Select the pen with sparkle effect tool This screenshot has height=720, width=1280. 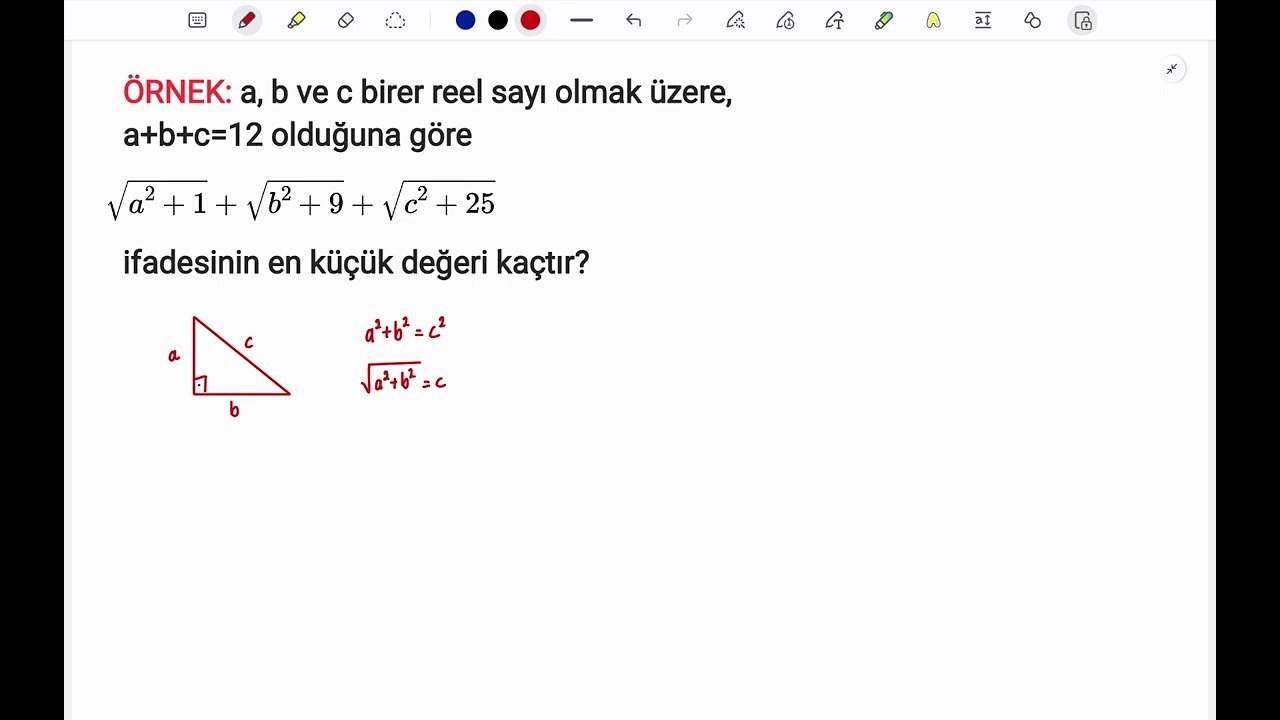tap(735, 20)
